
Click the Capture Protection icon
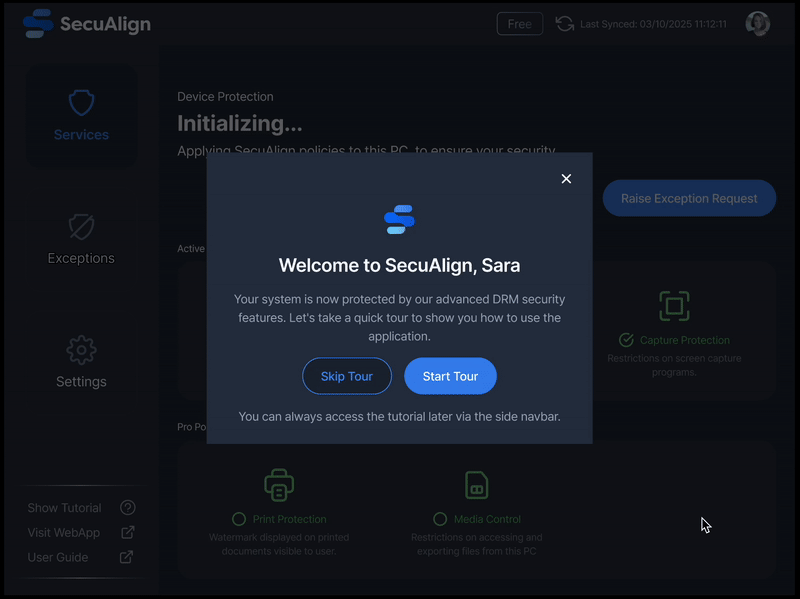(x=674, y=306)
